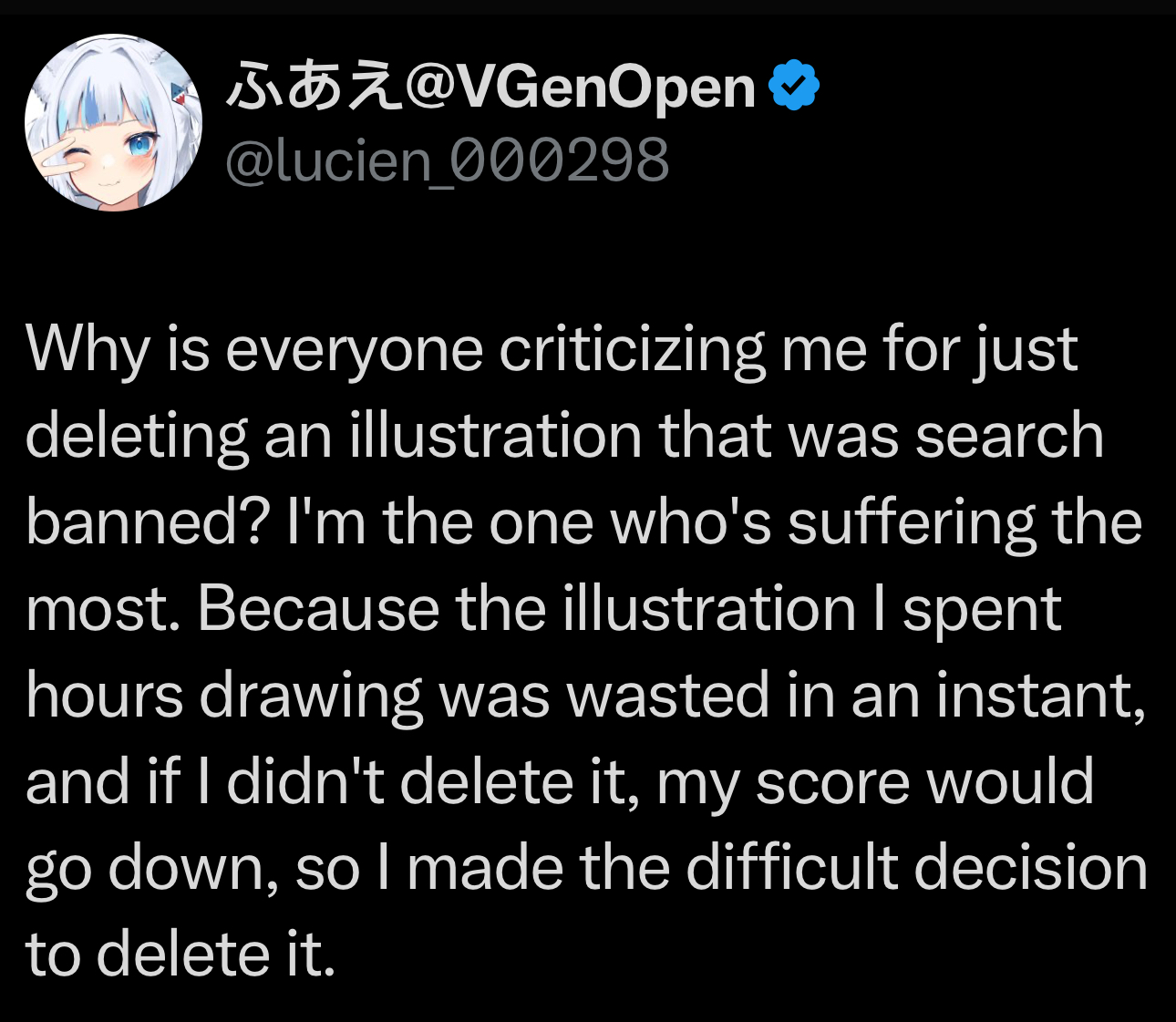Click the blue verified checkmark badge
Viewport: 1176px width, 1022px height.
point(794,86)
